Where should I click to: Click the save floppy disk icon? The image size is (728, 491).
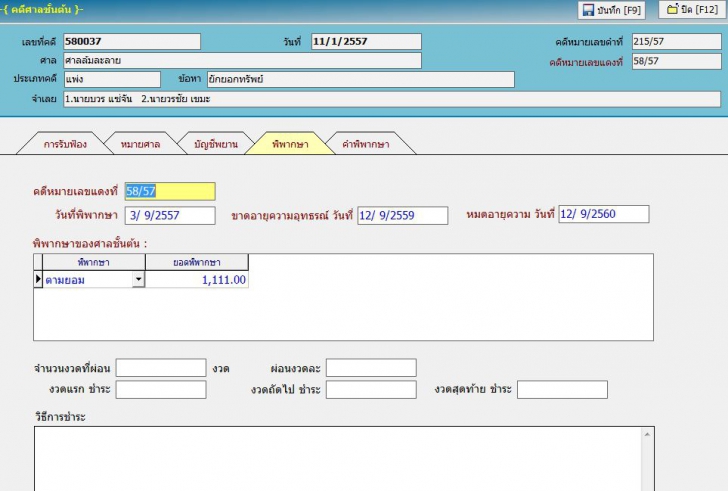point(588,10)
